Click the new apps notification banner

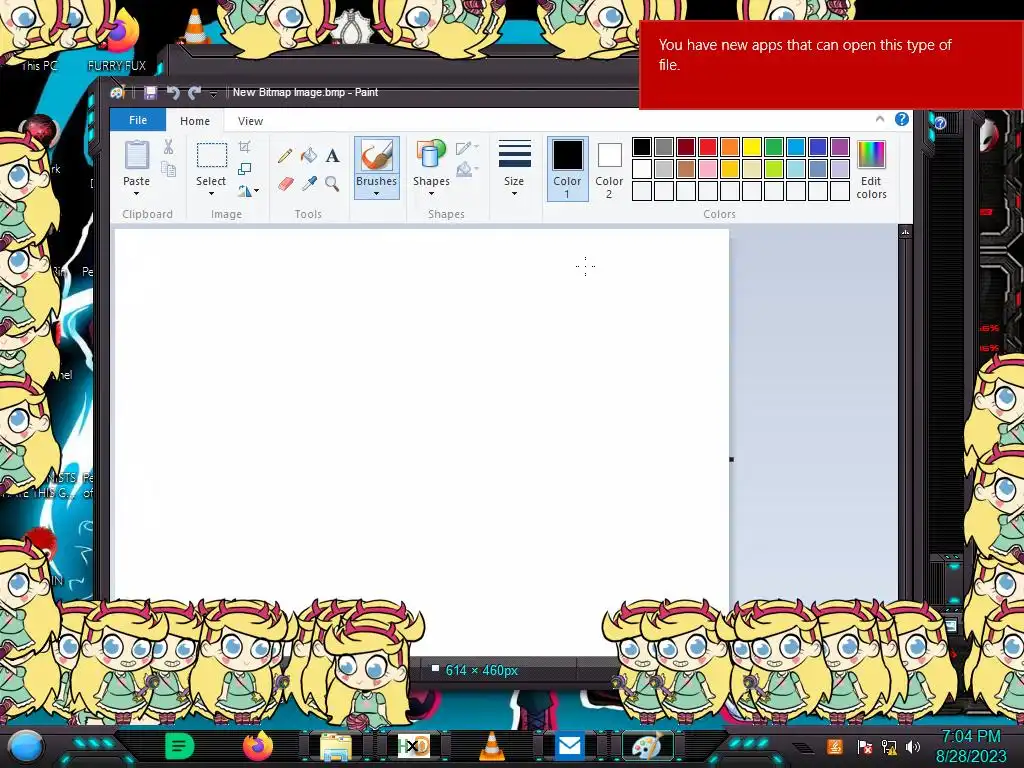click(x=831, y=65)
